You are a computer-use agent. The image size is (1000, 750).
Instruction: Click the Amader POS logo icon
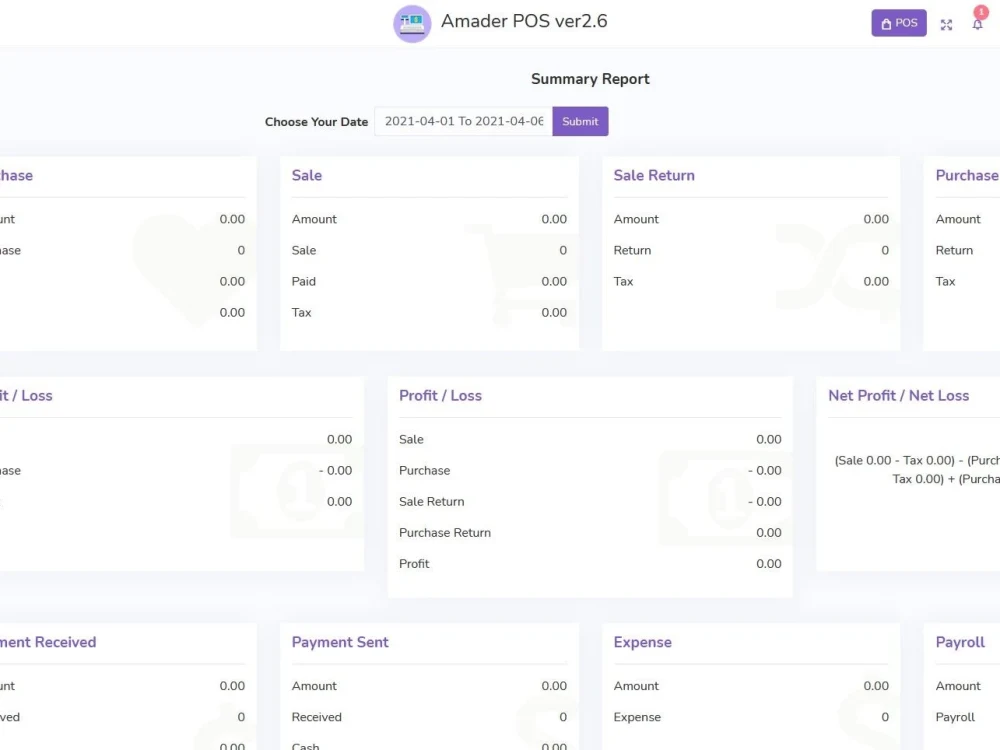click(x=412, y=24)
